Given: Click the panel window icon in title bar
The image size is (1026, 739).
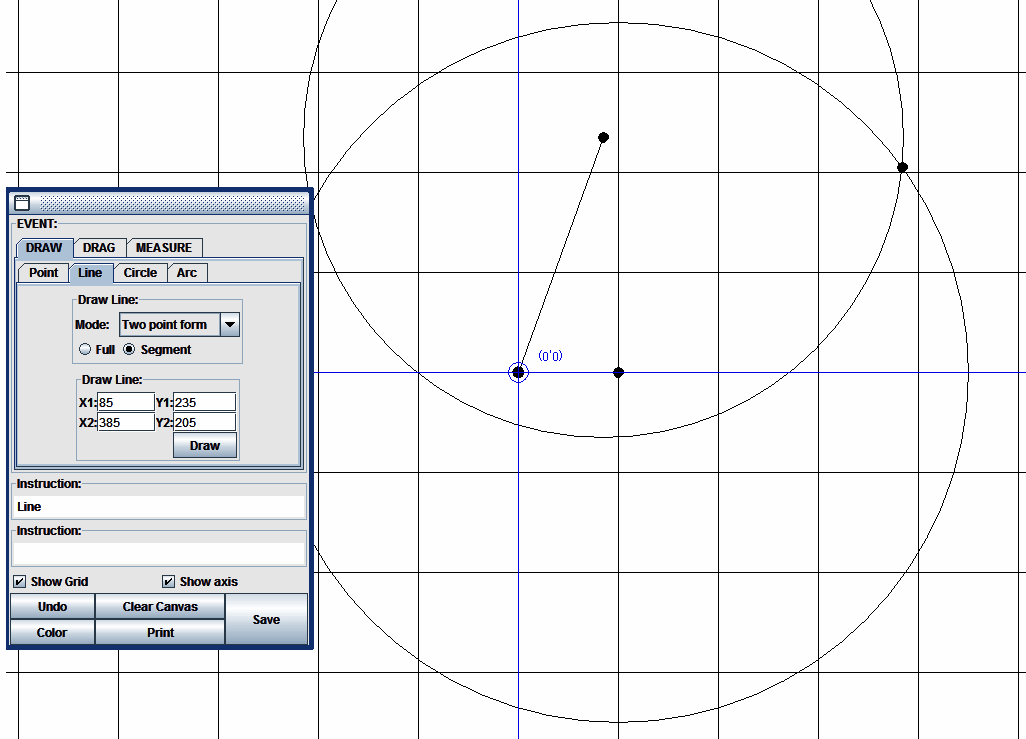Looking at the screenshot, I should pos(22,202).
